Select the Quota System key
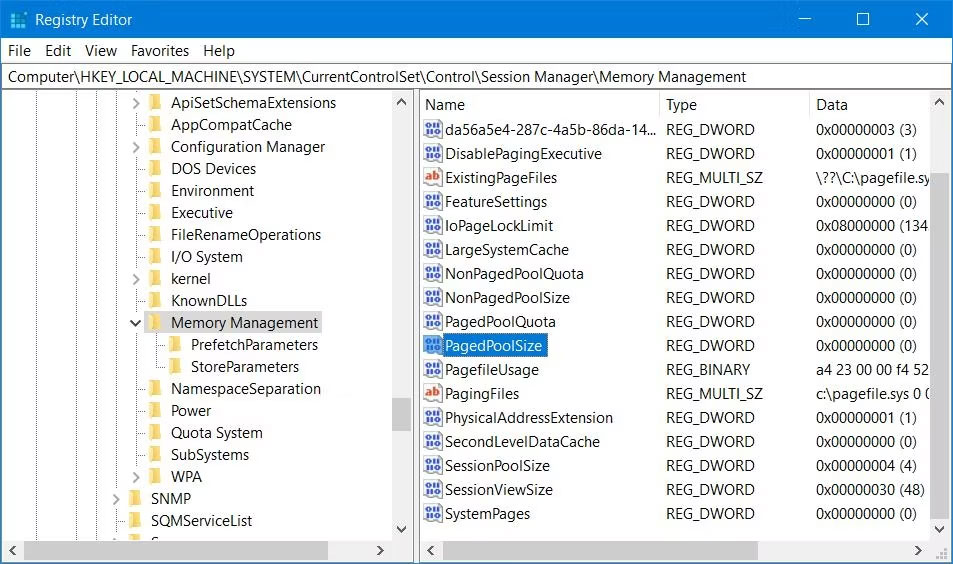953x564 pixels. [216, 433]
